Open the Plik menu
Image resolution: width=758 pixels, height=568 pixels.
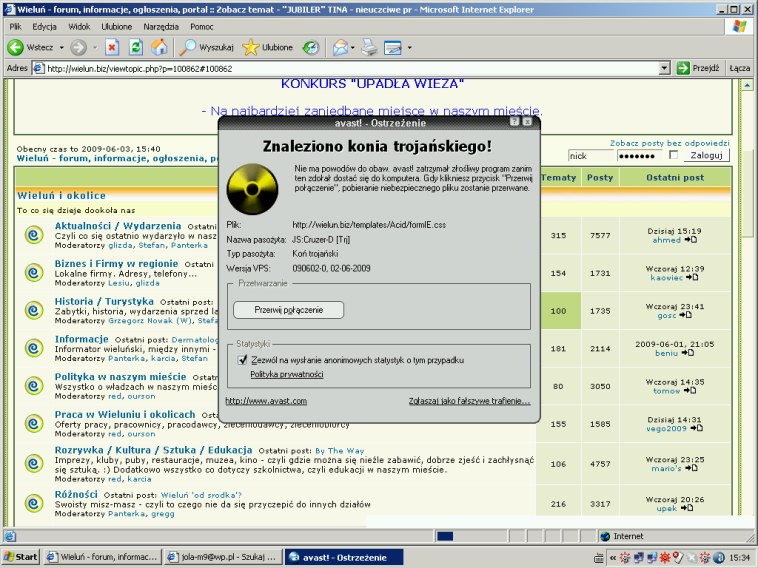(15, 27)
